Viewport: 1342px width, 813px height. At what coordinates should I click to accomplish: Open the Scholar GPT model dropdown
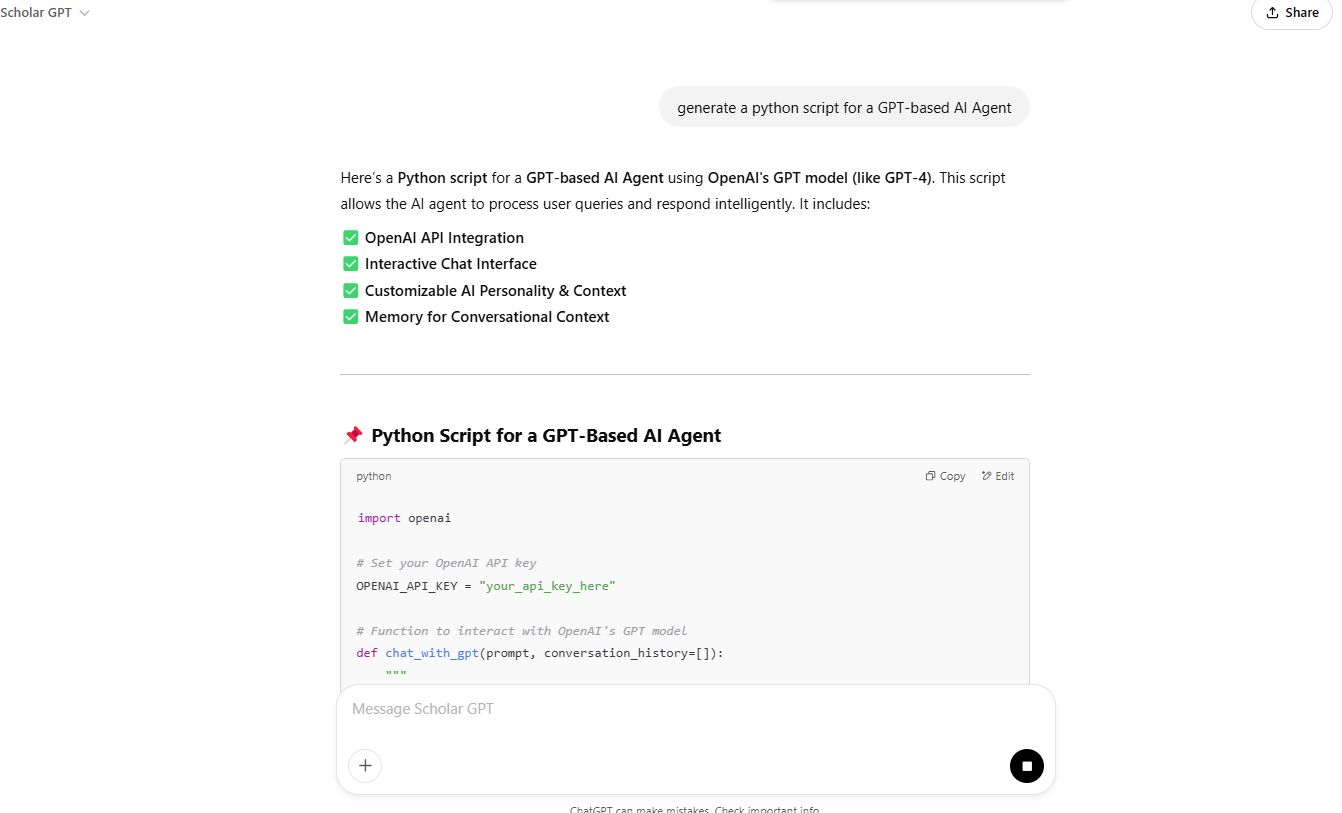click(45, 13)
